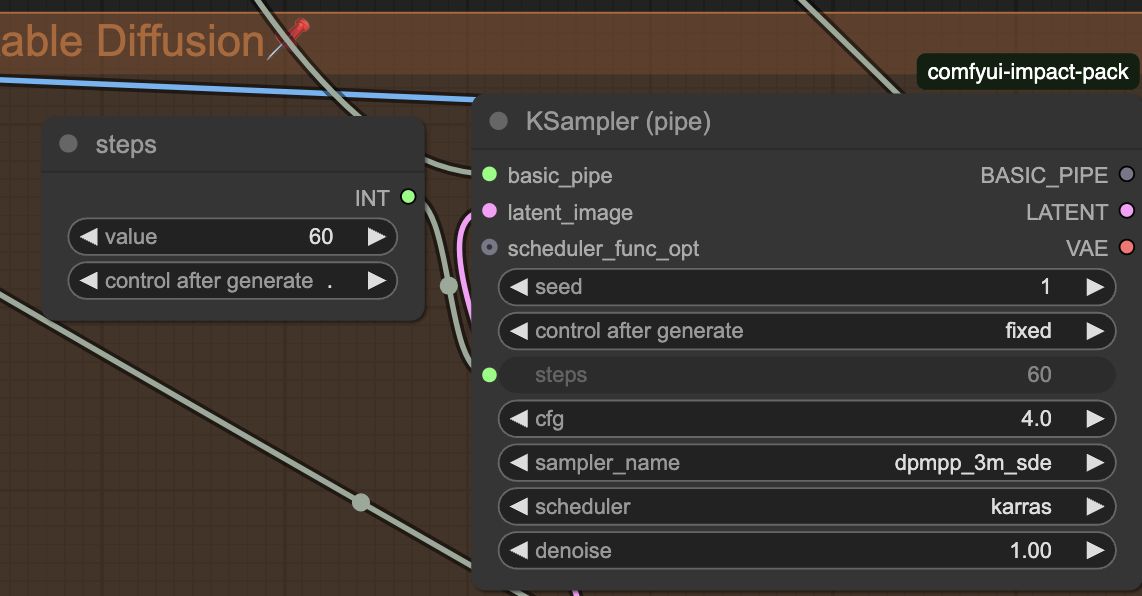Click the VAE output connector
This screenshot has width=1142, height=596.
pos(1127,248)
